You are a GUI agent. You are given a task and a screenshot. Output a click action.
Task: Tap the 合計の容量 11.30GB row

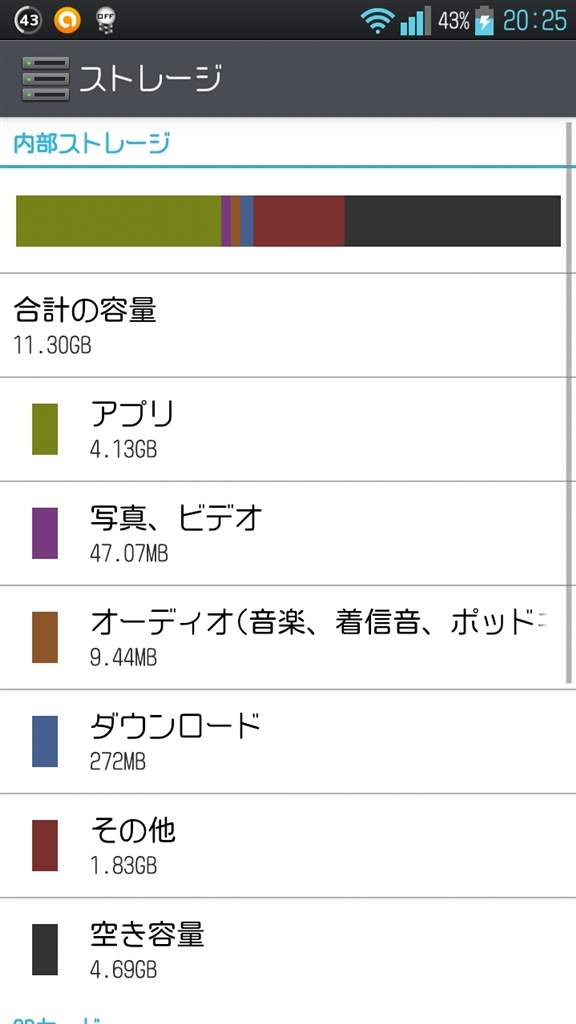coord(288,325)
